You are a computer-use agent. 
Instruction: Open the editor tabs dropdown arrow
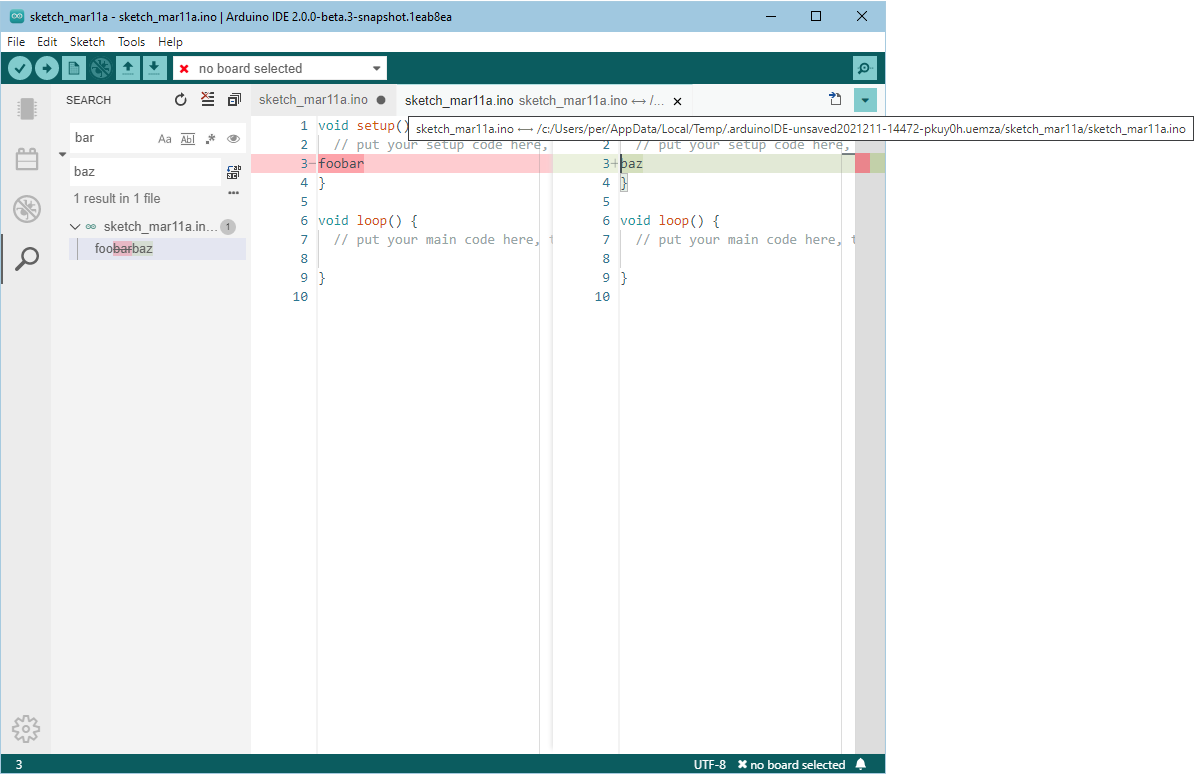pos(865,100)
